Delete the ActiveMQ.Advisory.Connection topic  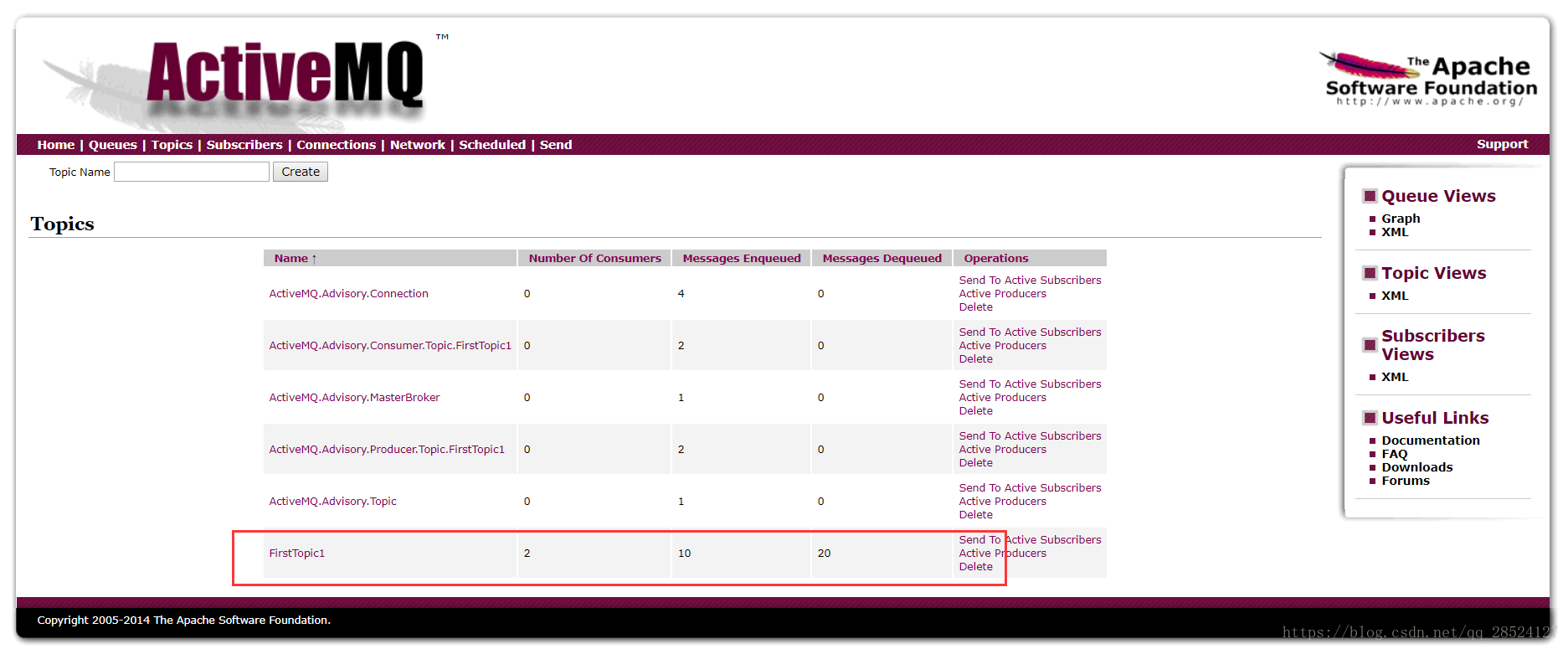click(975, 306)
